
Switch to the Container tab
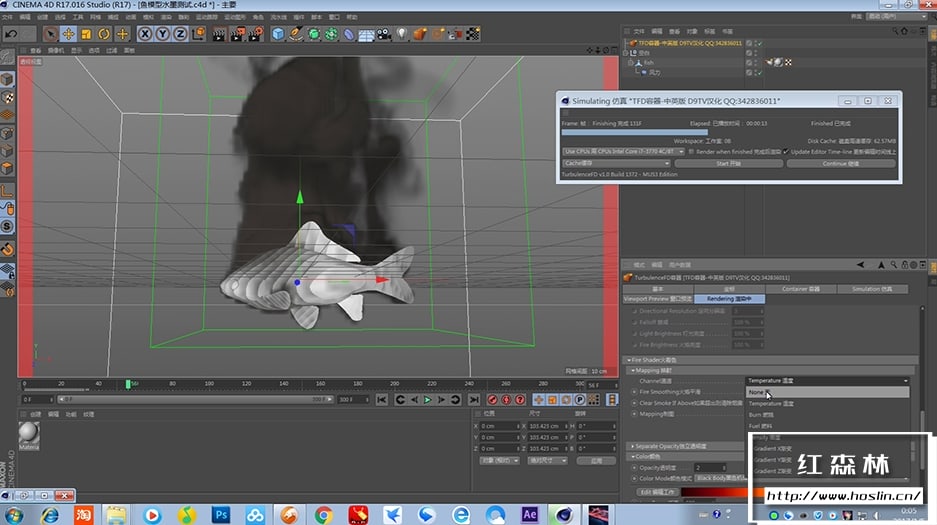[800, 289]
